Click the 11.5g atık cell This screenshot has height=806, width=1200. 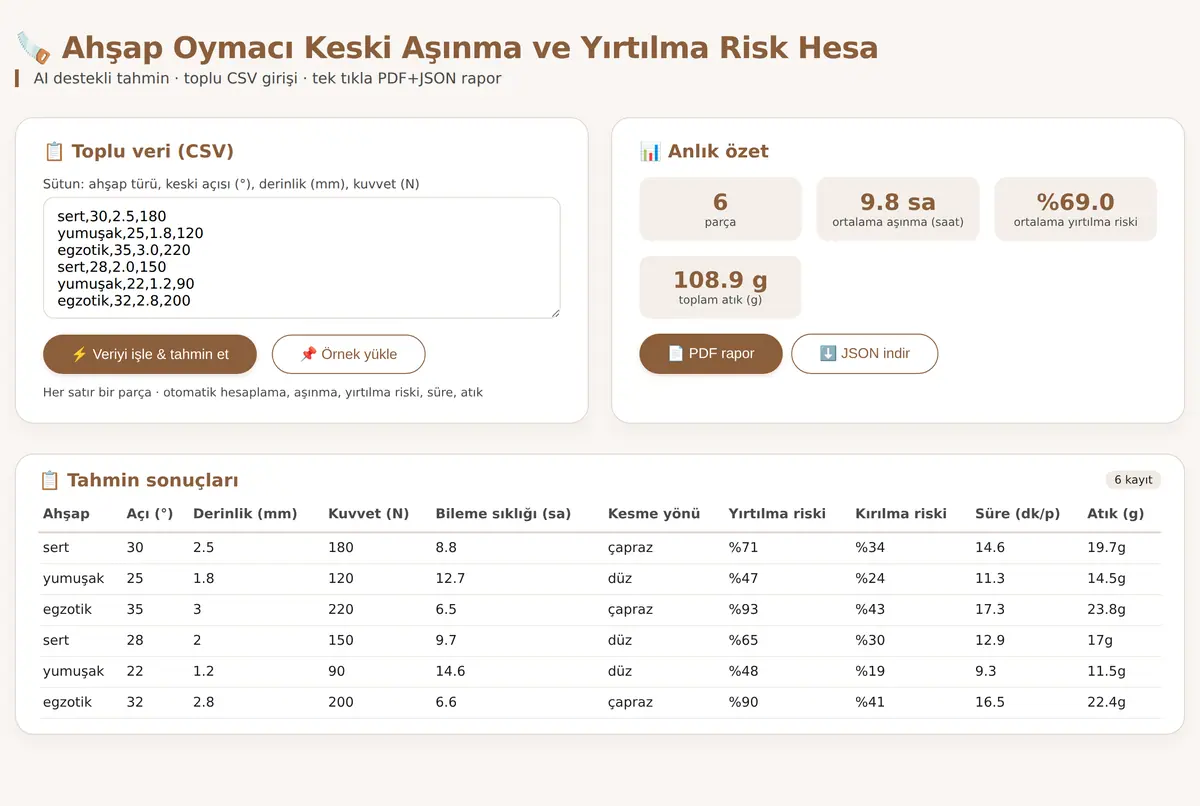point(1106,671)
